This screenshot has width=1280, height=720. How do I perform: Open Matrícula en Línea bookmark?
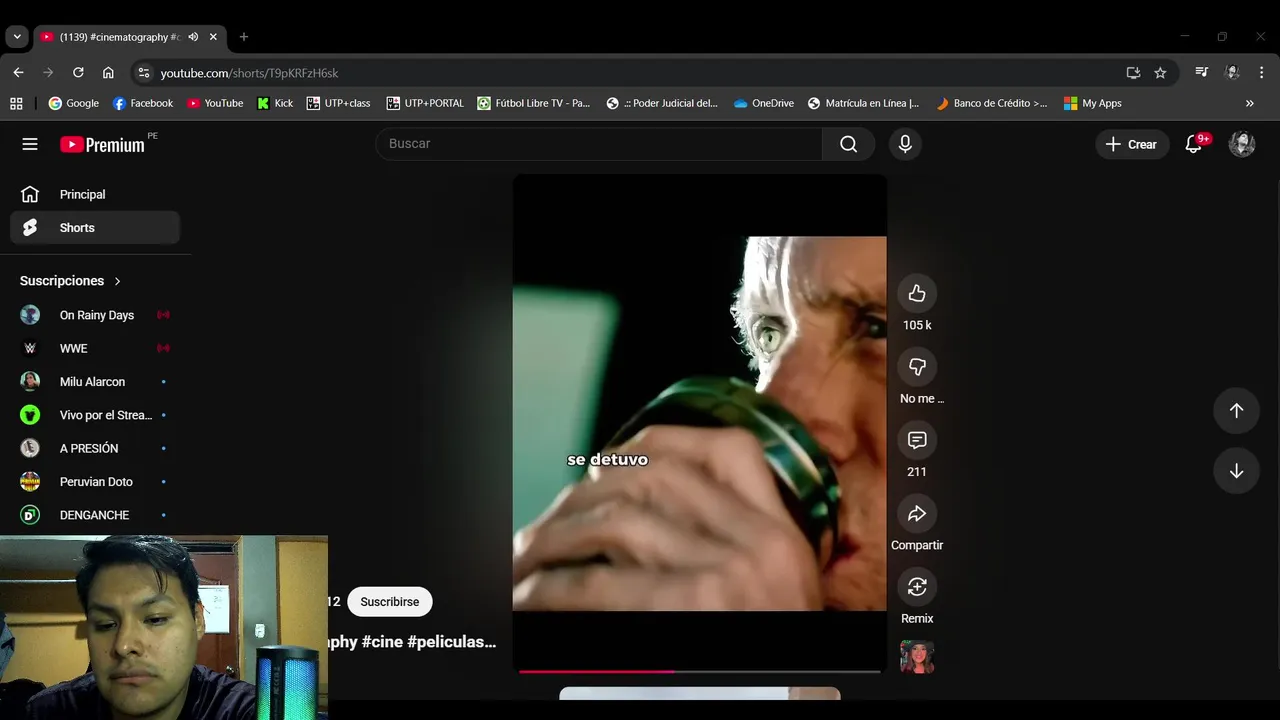click(x=864, y=103)
